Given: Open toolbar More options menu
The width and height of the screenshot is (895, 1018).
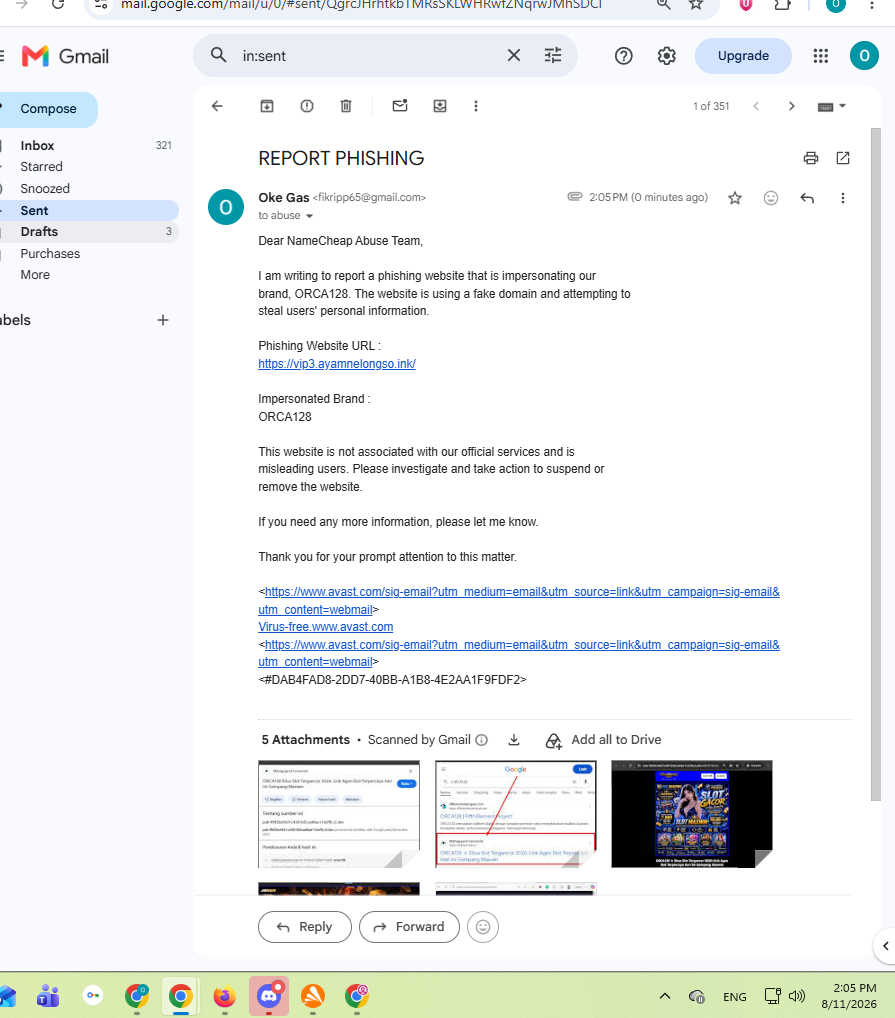Looking at the screenshot, I should click(476, 106).
